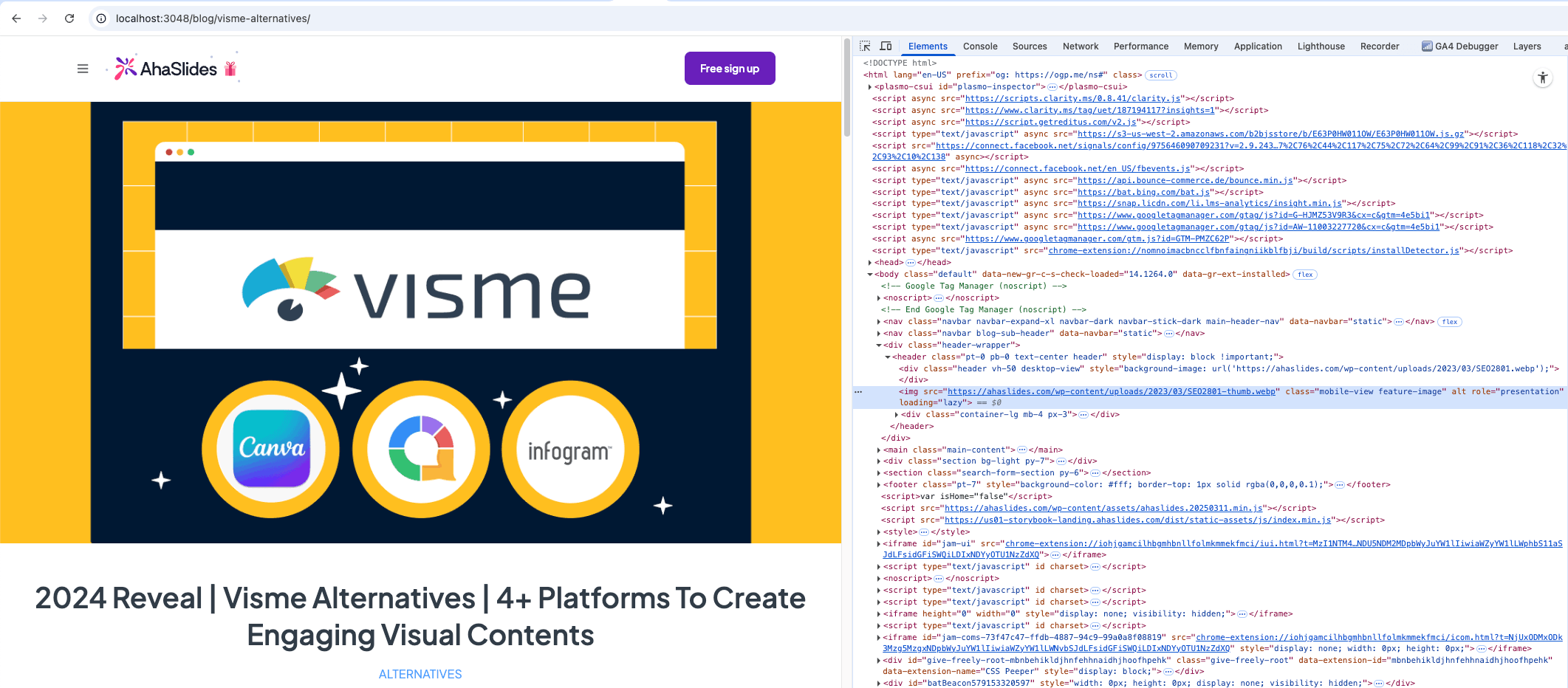
Task: Open the hamburger menu icon
Action: [83, 69]
